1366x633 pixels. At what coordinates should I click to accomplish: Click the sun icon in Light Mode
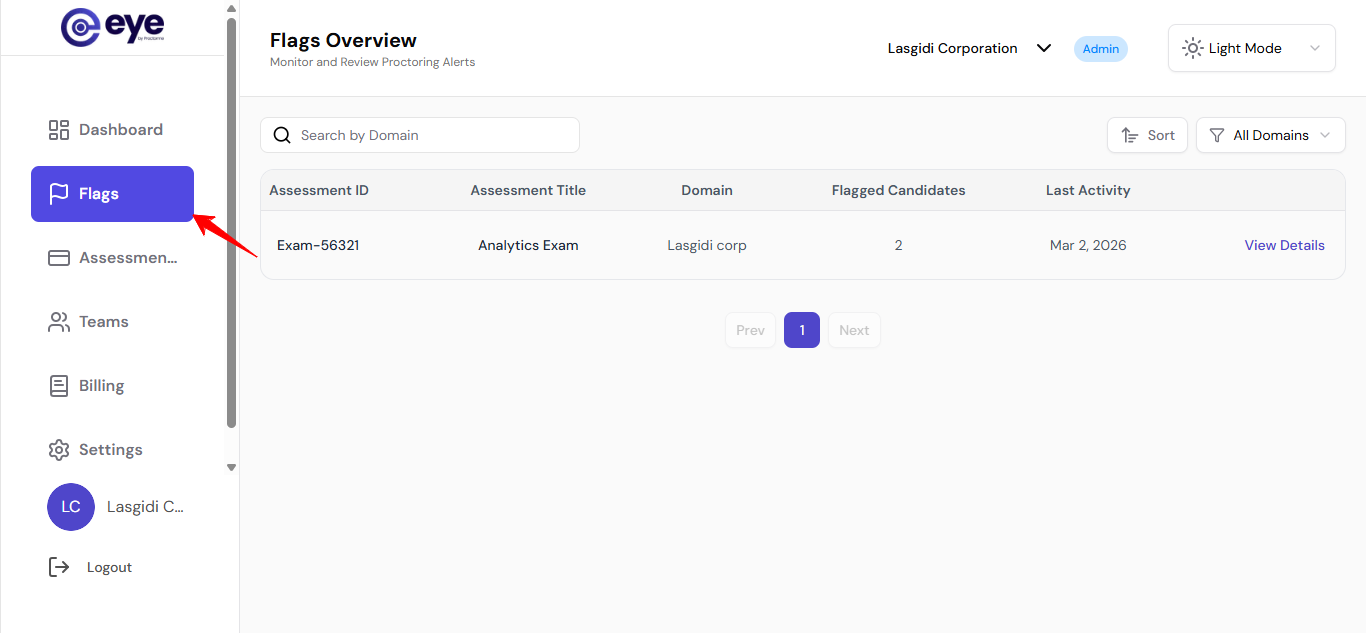(x=1192, y=48)
